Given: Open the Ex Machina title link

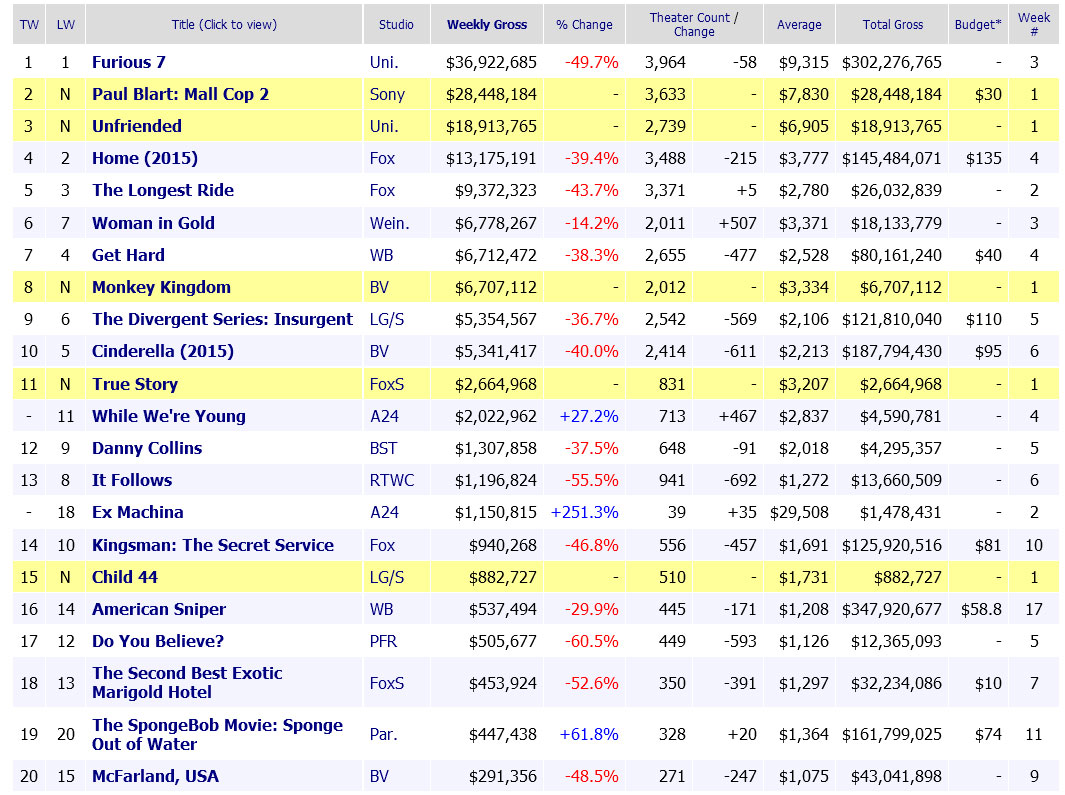Looking at the screenshot, I should point(137,512).
